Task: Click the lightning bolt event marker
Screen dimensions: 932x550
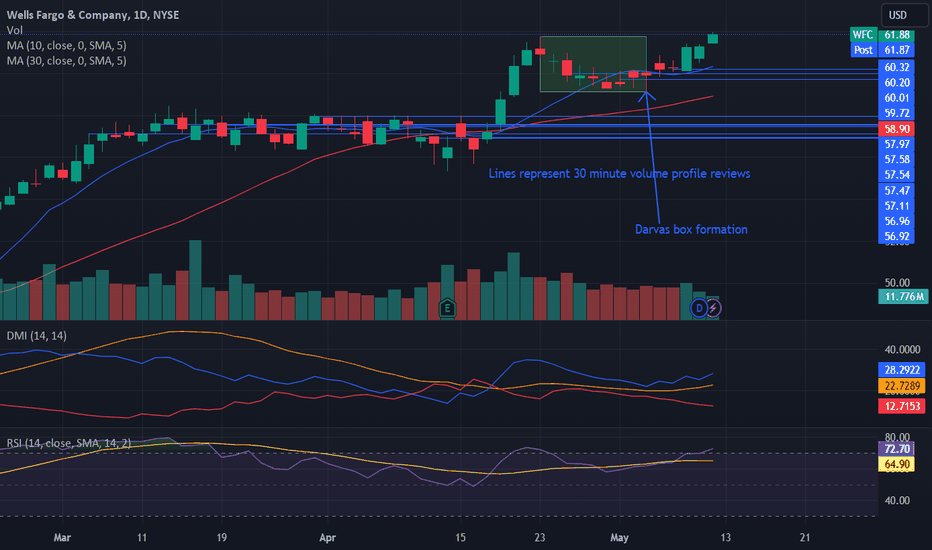Action: tap(713, 308)
